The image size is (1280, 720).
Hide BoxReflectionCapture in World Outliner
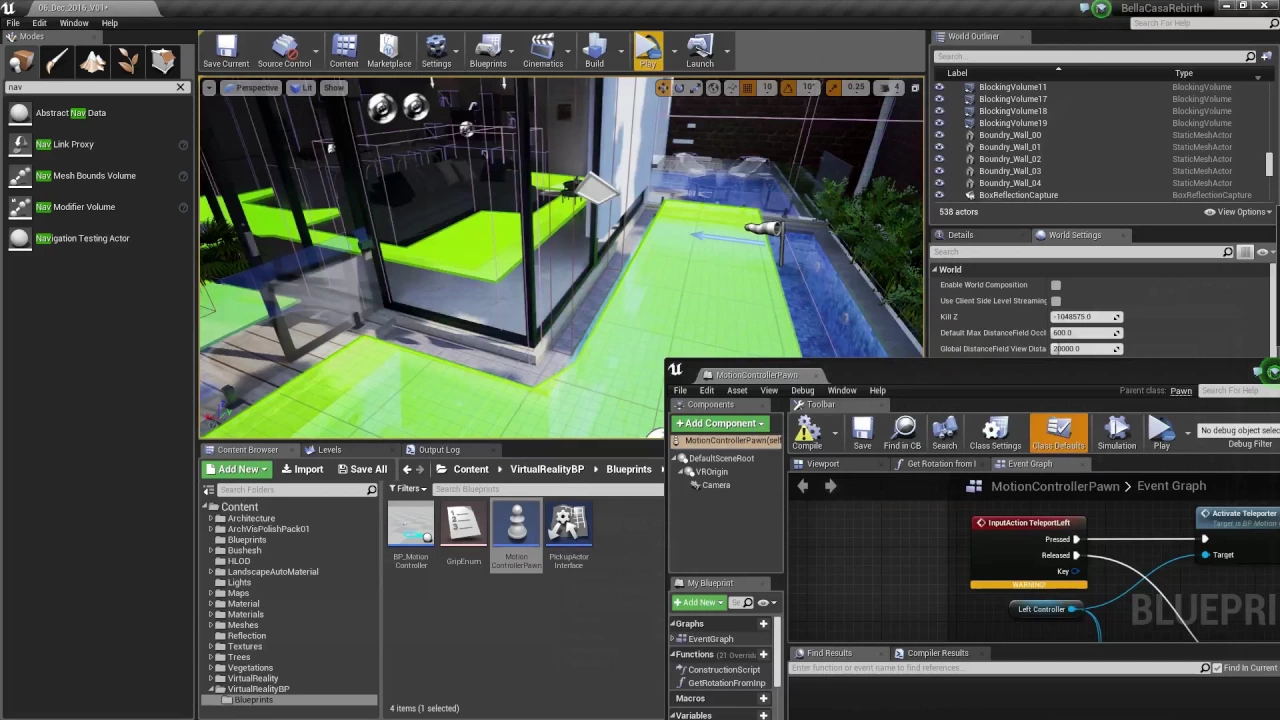(939, 195)
